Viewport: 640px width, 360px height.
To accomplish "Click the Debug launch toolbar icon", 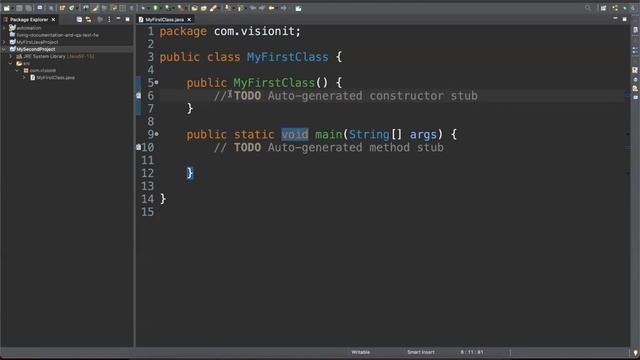I will point(143,8).
